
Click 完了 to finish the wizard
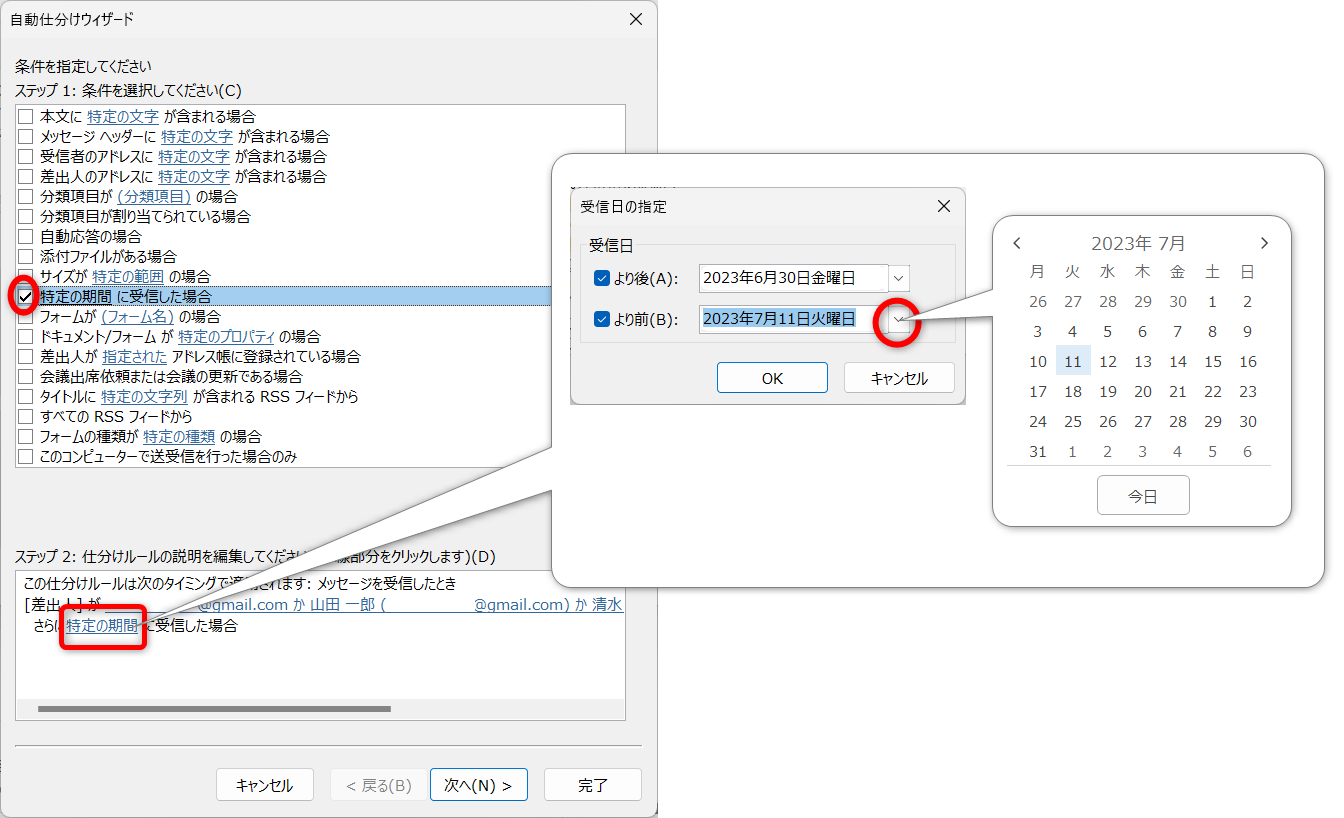(593, 785)
